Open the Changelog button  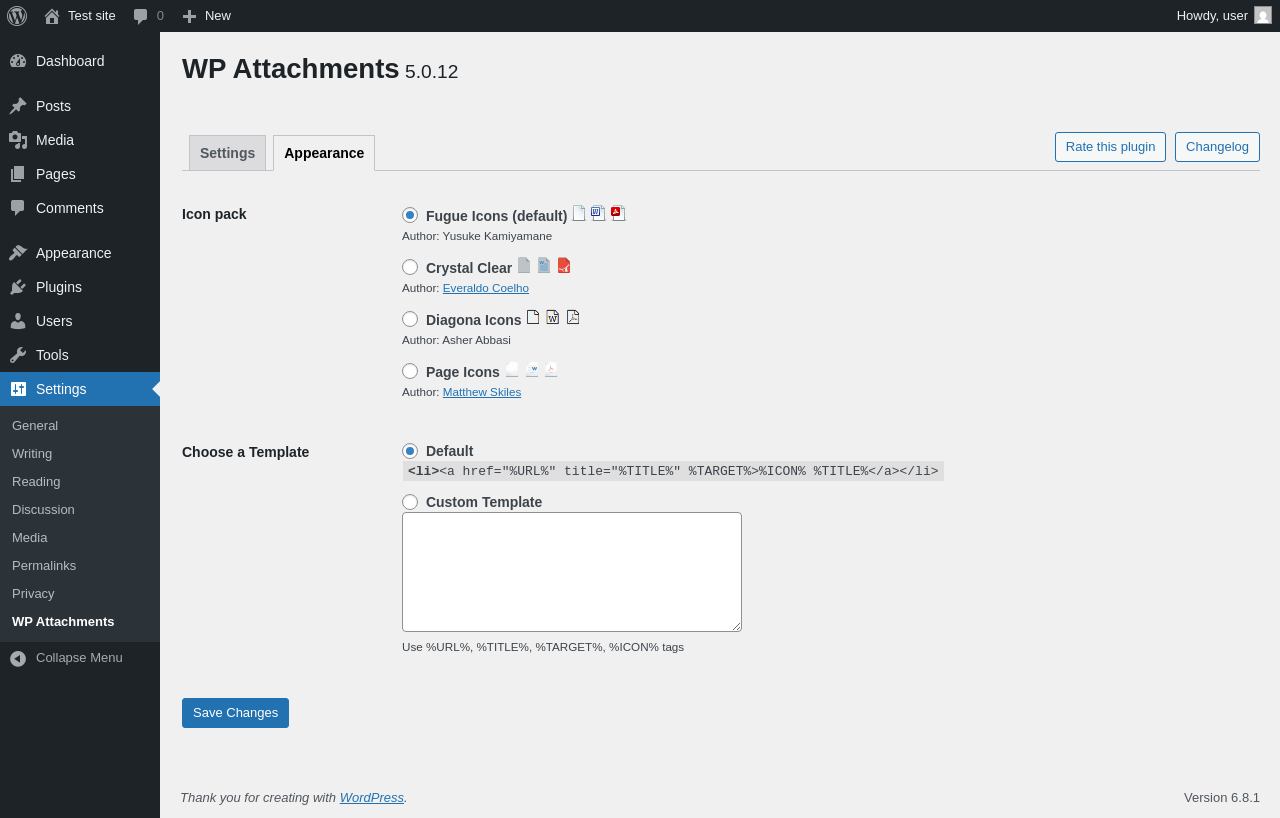tap(1217, 147)
